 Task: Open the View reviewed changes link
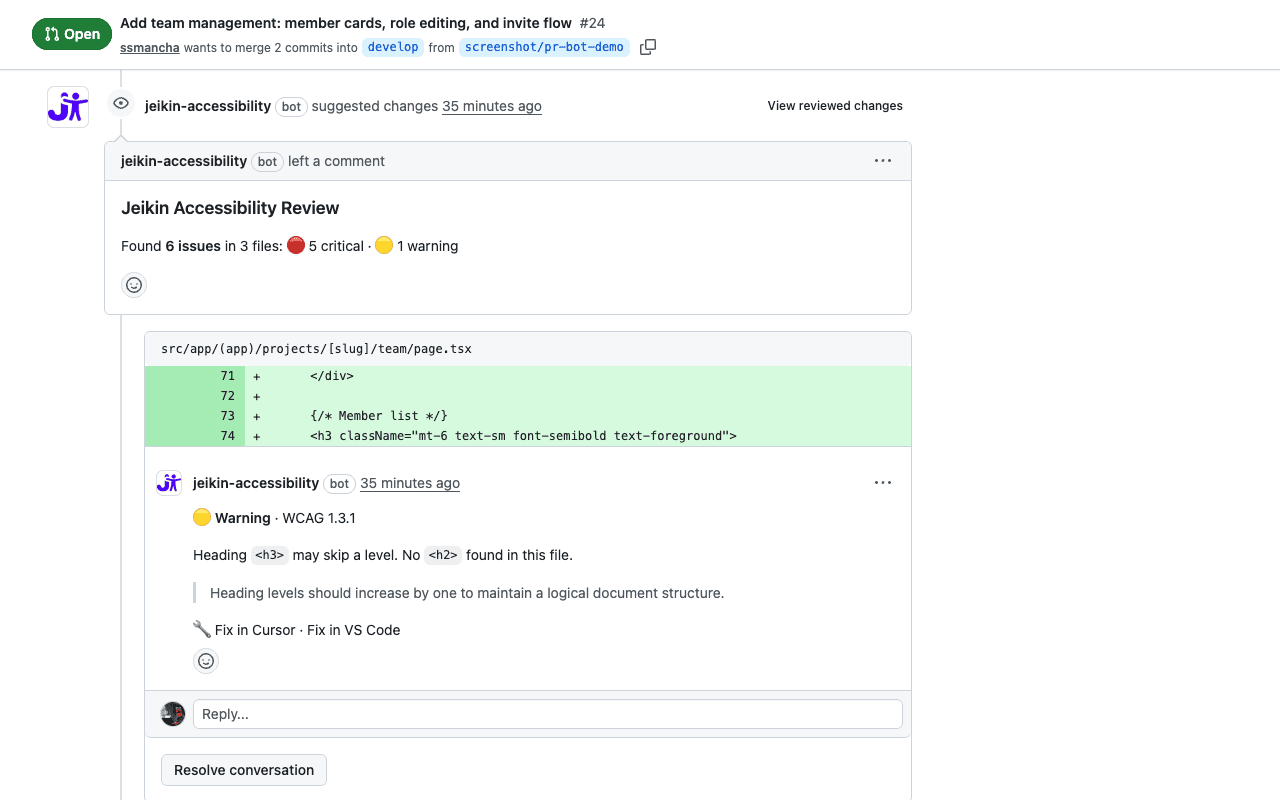(835, 105)
